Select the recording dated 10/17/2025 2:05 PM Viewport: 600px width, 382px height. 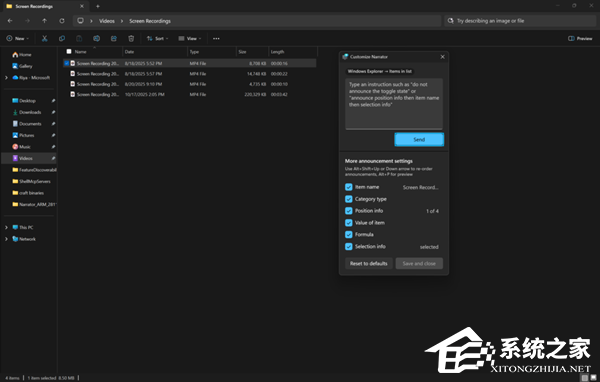point(190,94)
